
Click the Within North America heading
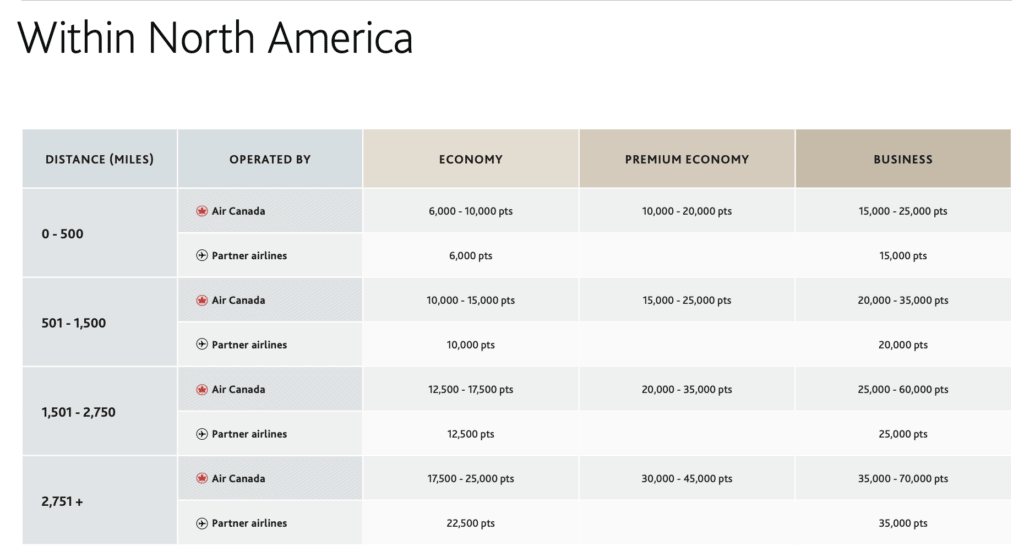pos(215,39)
